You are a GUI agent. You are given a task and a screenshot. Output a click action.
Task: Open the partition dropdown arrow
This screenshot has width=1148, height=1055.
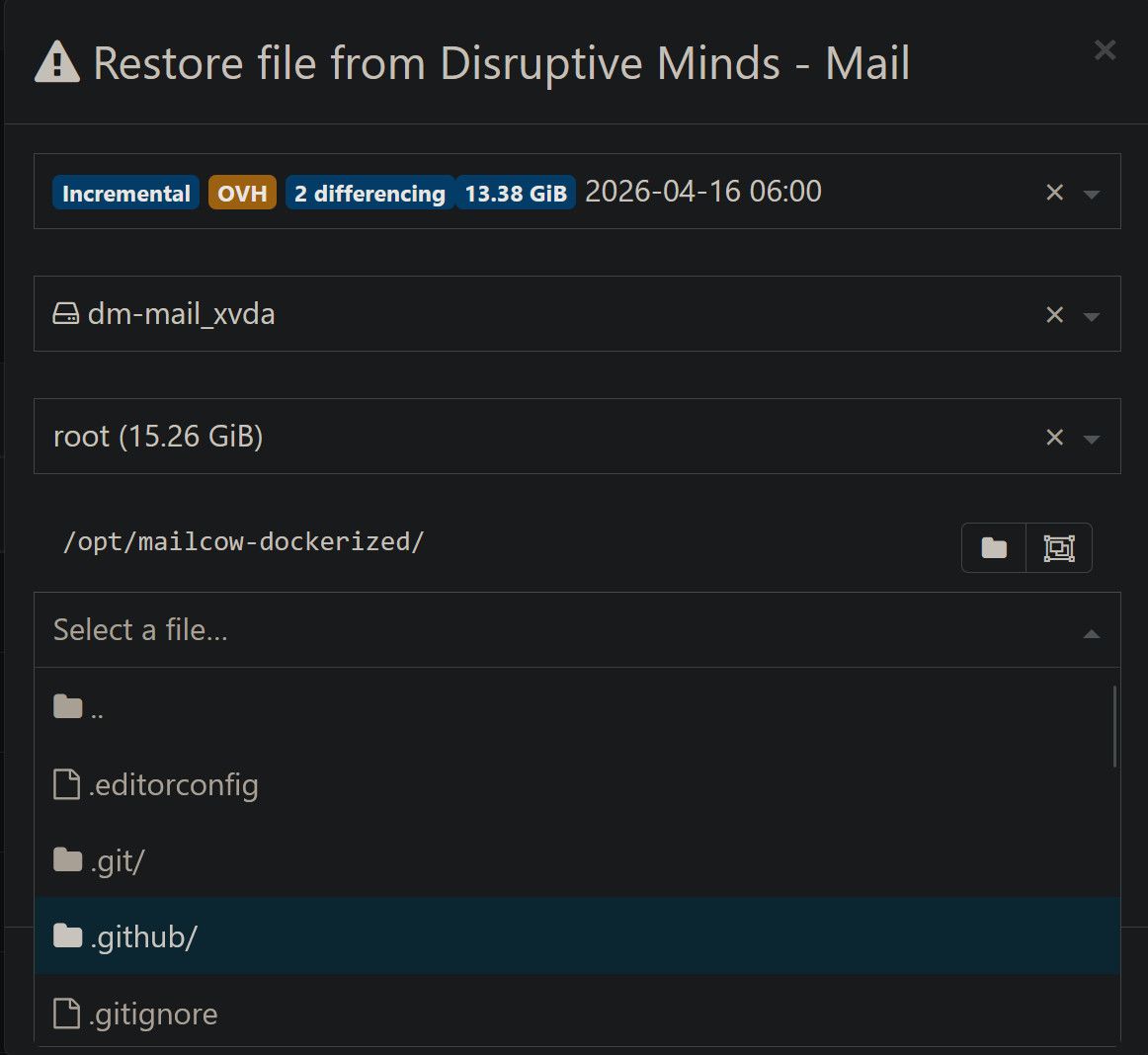(1092, 439)
